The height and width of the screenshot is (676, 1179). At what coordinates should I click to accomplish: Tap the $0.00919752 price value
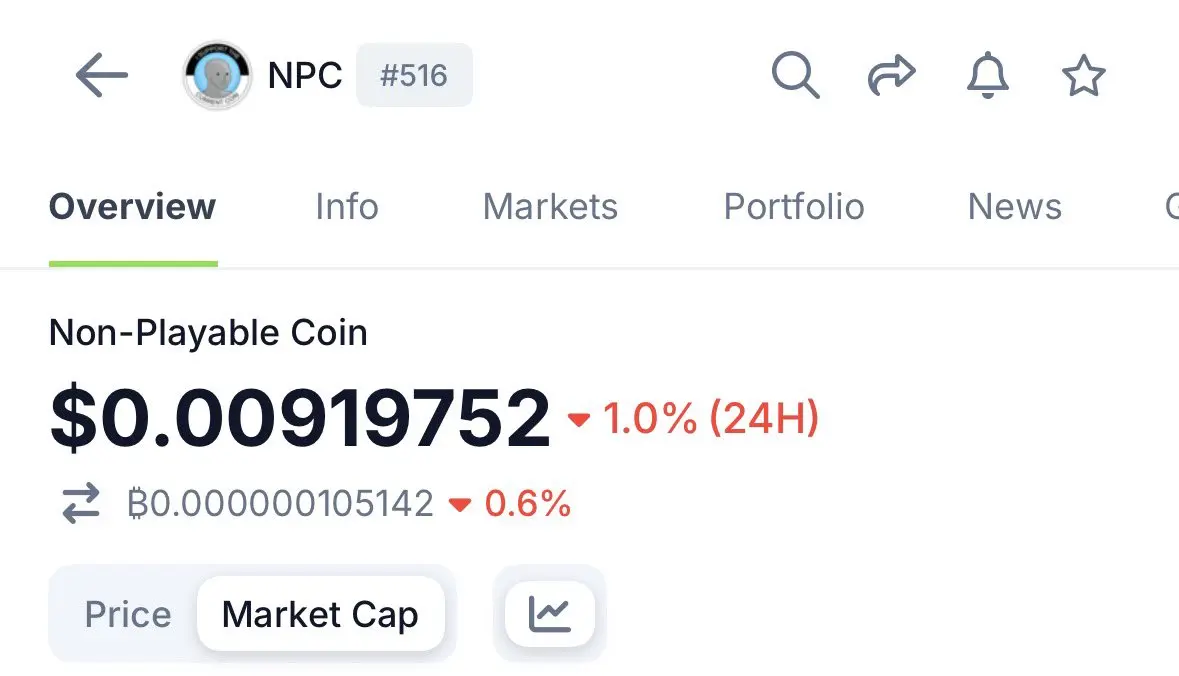pos(300,417)
